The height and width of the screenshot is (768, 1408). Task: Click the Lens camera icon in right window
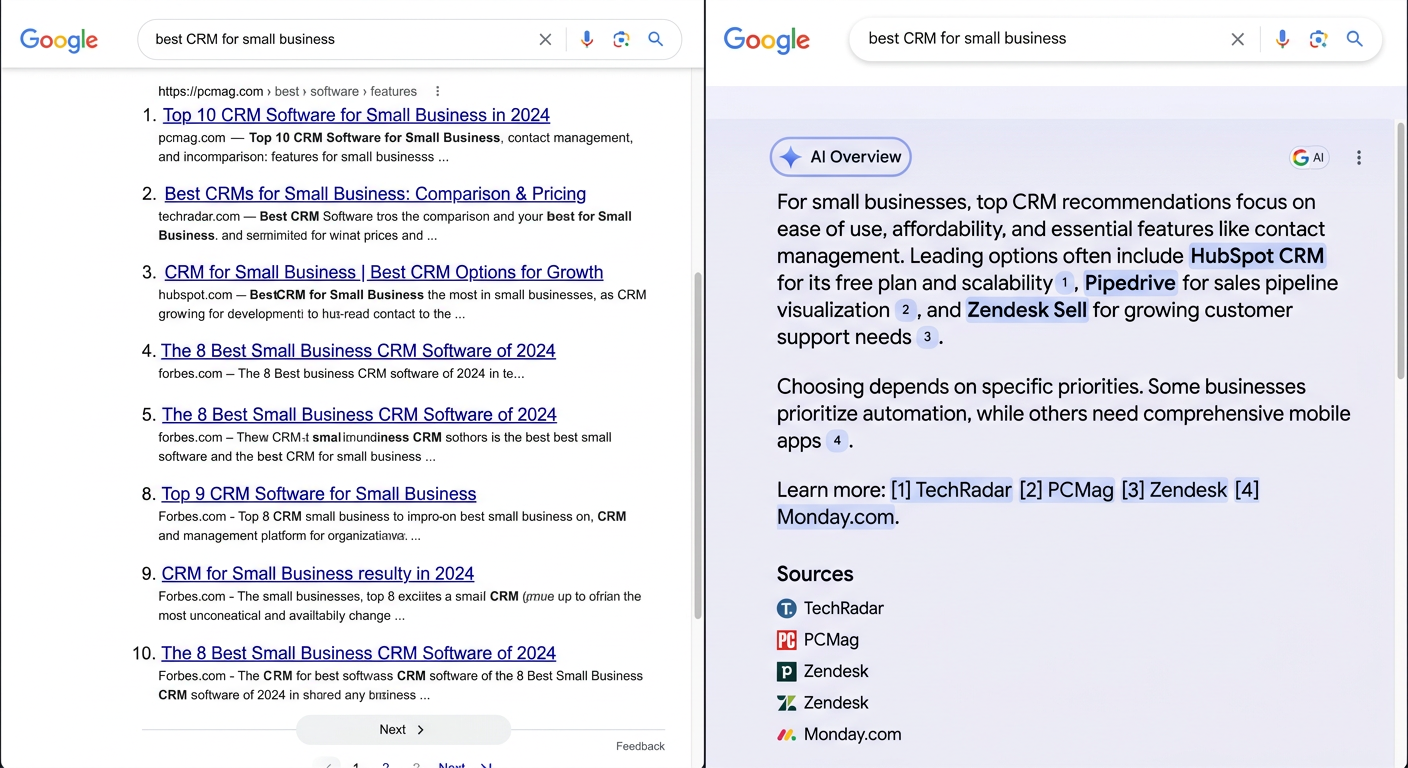tap(1318, 39)
